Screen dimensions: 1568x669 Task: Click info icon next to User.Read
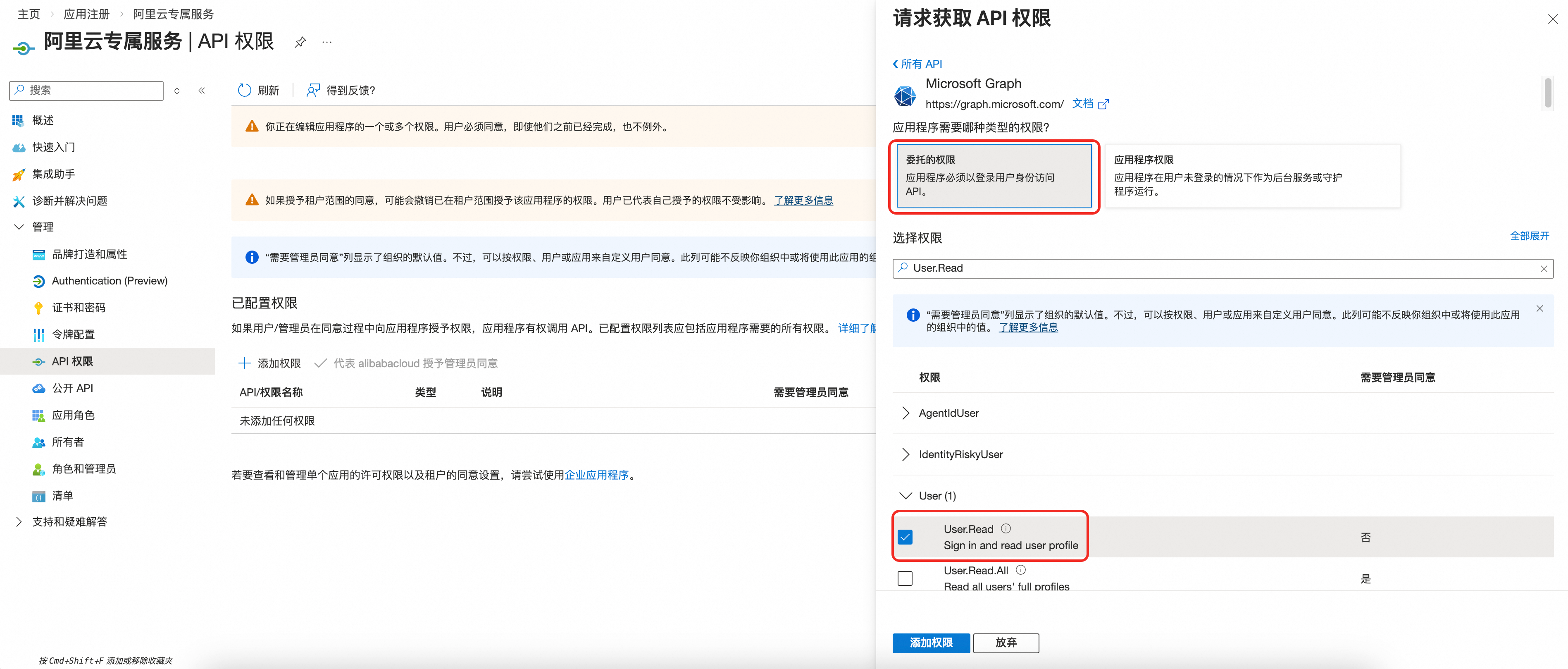(1006, 528)
